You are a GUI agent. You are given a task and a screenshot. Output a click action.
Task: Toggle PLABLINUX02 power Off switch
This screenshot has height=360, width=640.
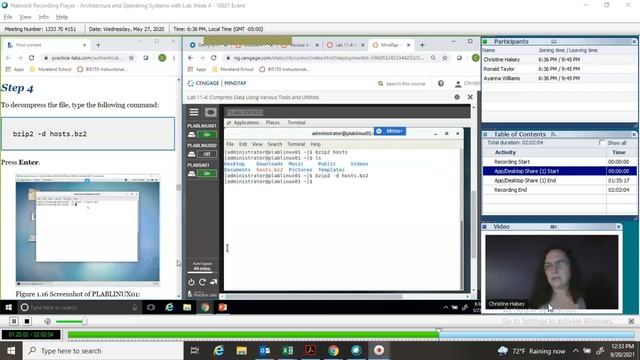[207, 154]
